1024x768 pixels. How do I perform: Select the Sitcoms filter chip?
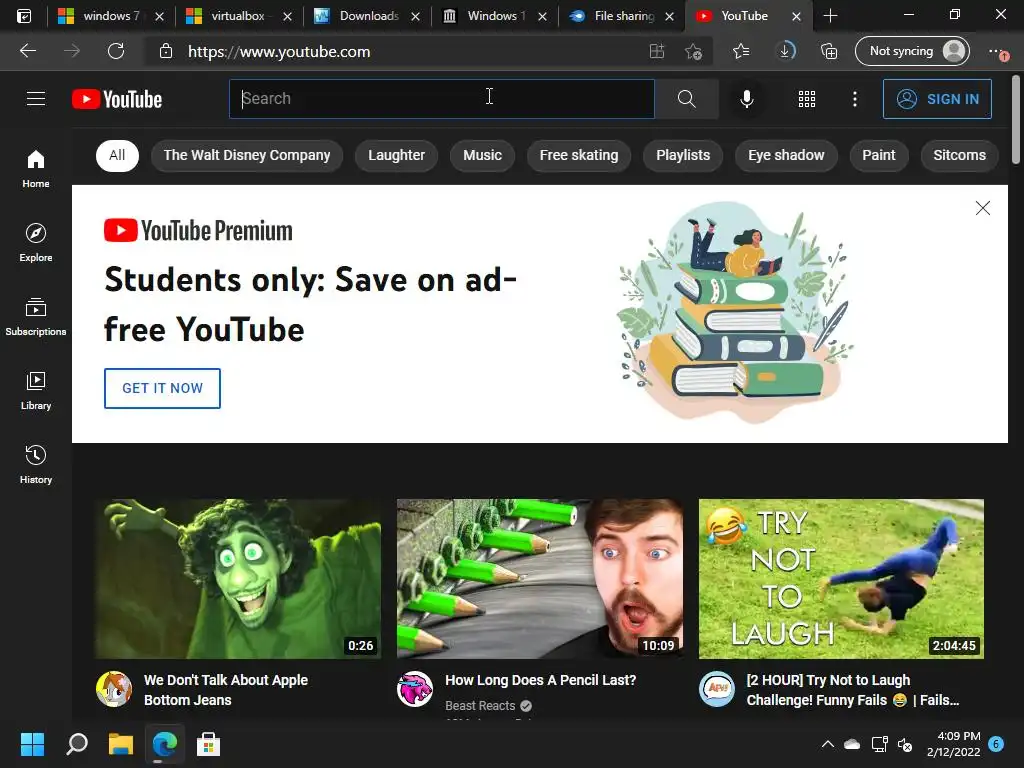(x=959, y=155)
